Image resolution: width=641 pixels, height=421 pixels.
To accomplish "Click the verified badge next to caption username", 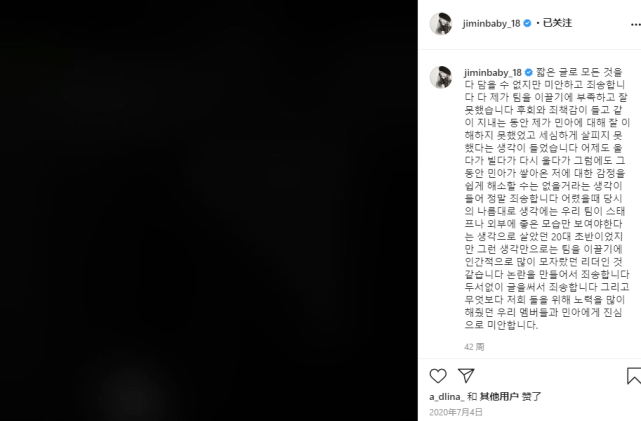I will [529, 72].
